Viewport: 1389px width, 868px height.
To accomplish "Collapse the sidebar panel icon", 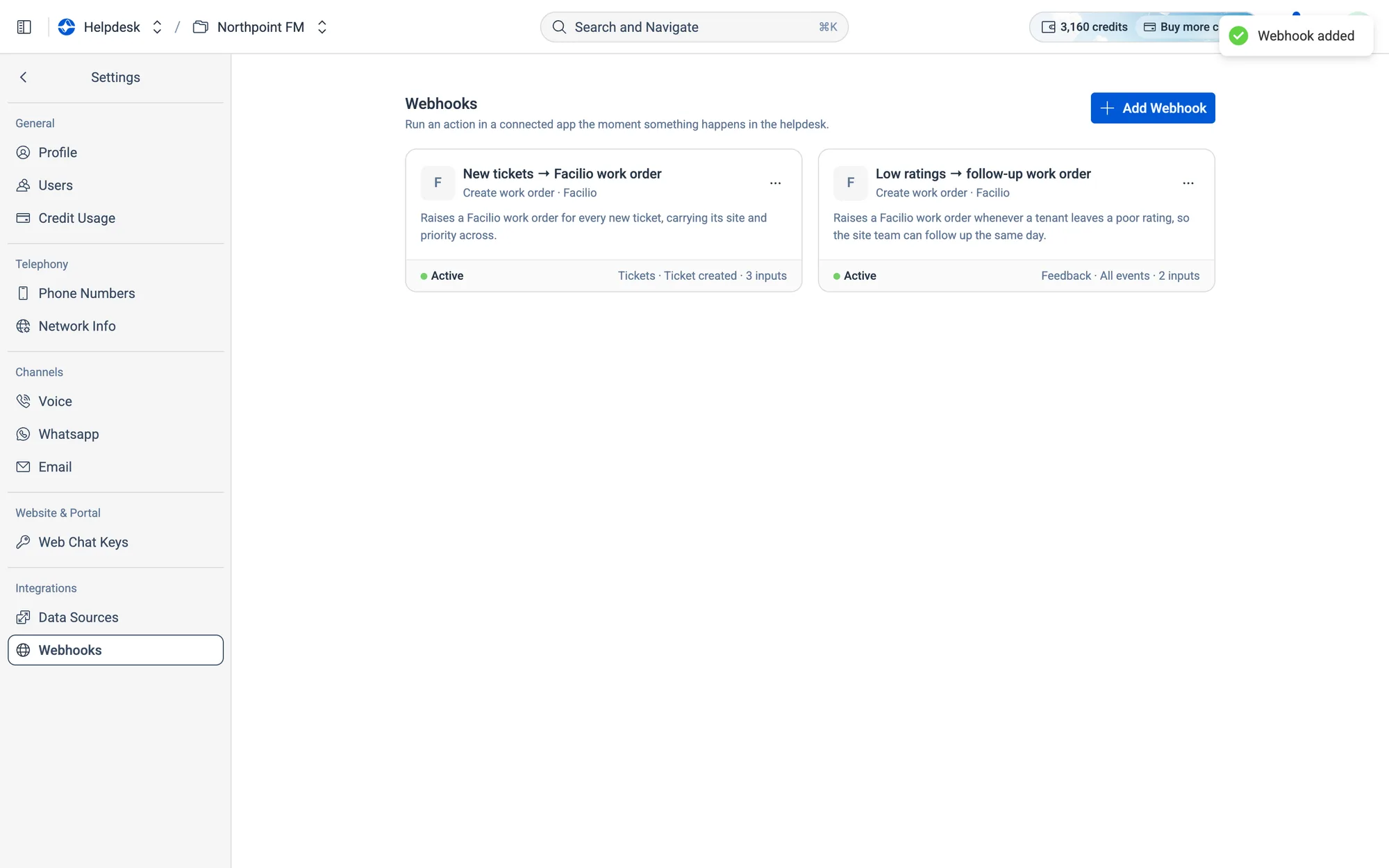I will click(24, 27).
